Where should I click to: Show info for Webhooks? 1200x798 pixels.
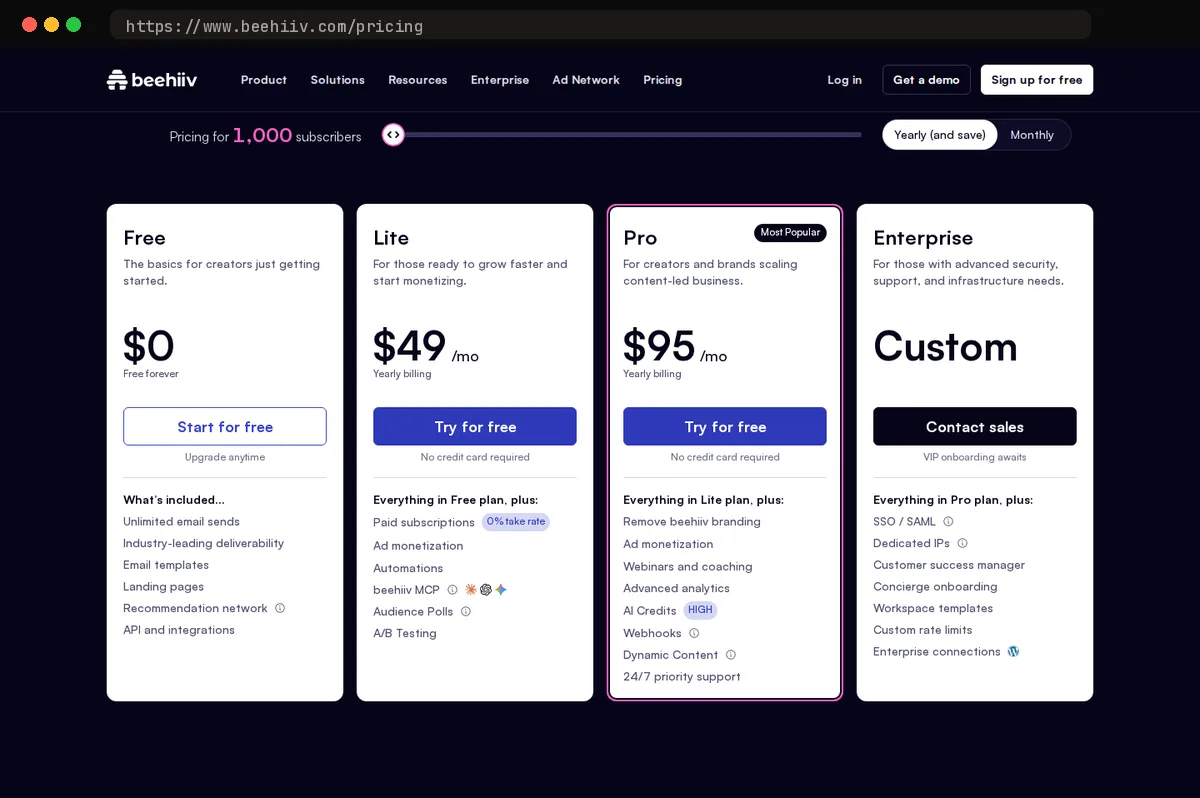pos(694,633)
